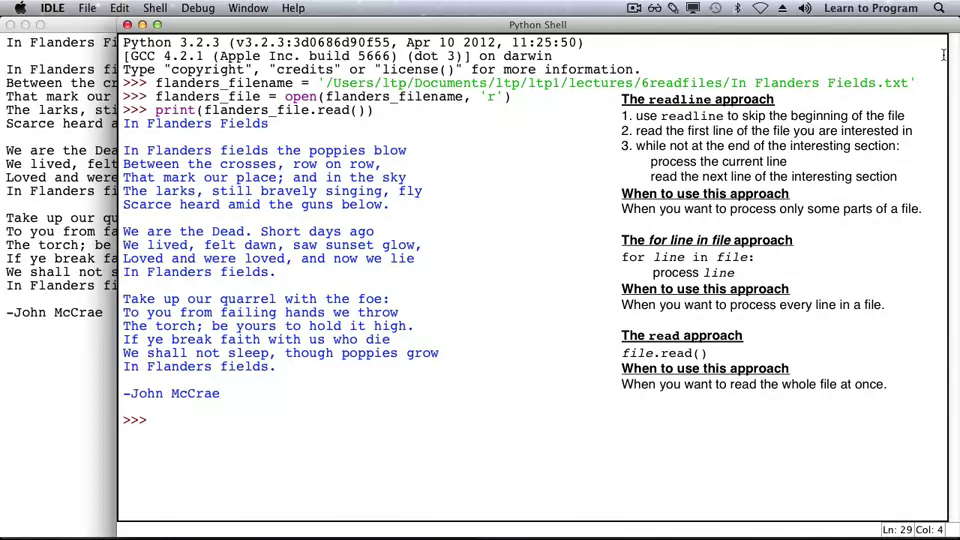Open the IDLE application menu
The image size is (960, 540).
click(53, 8)
